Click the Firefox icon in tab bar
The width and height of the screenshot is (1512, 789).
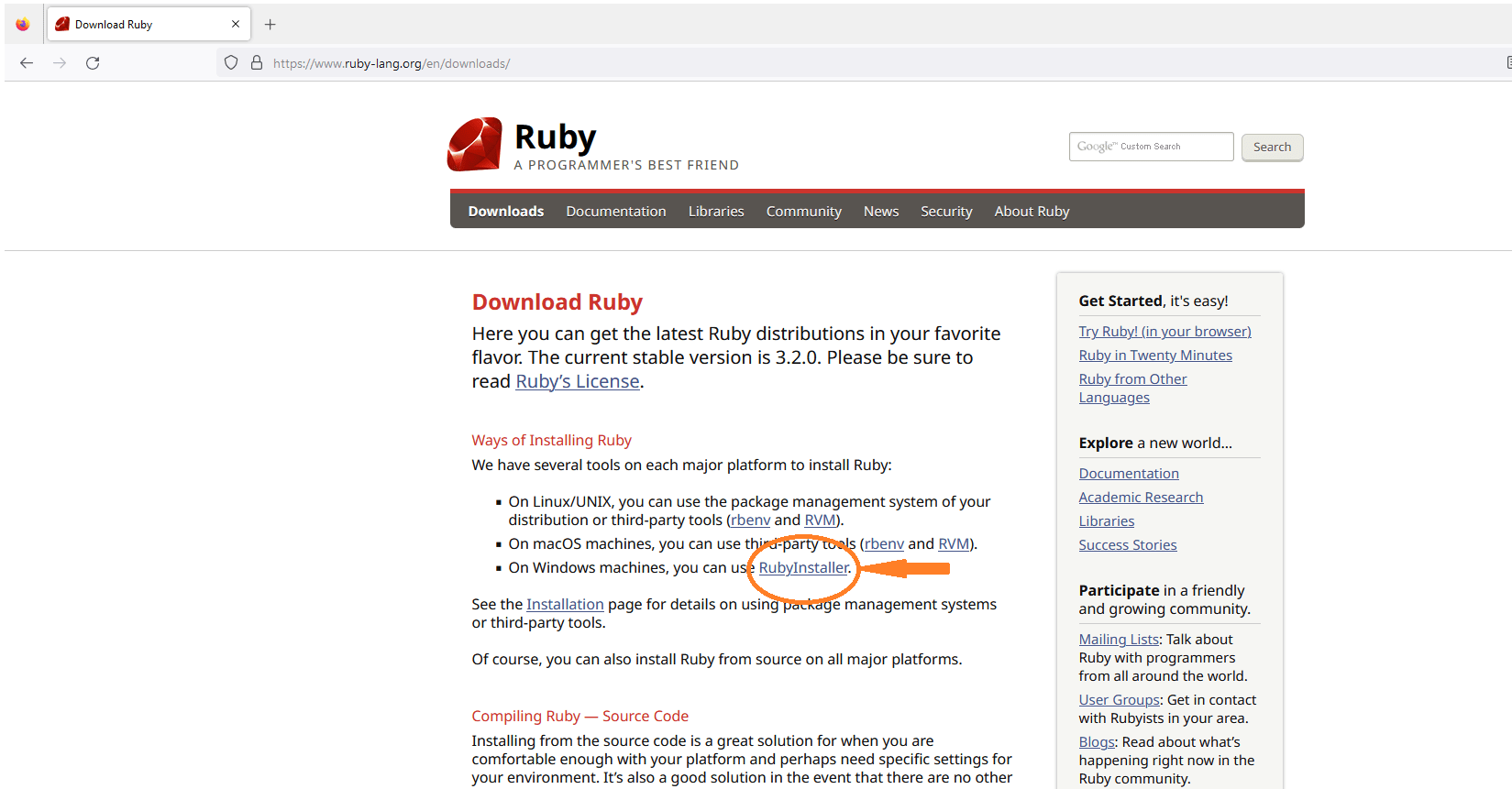(23, 25)
